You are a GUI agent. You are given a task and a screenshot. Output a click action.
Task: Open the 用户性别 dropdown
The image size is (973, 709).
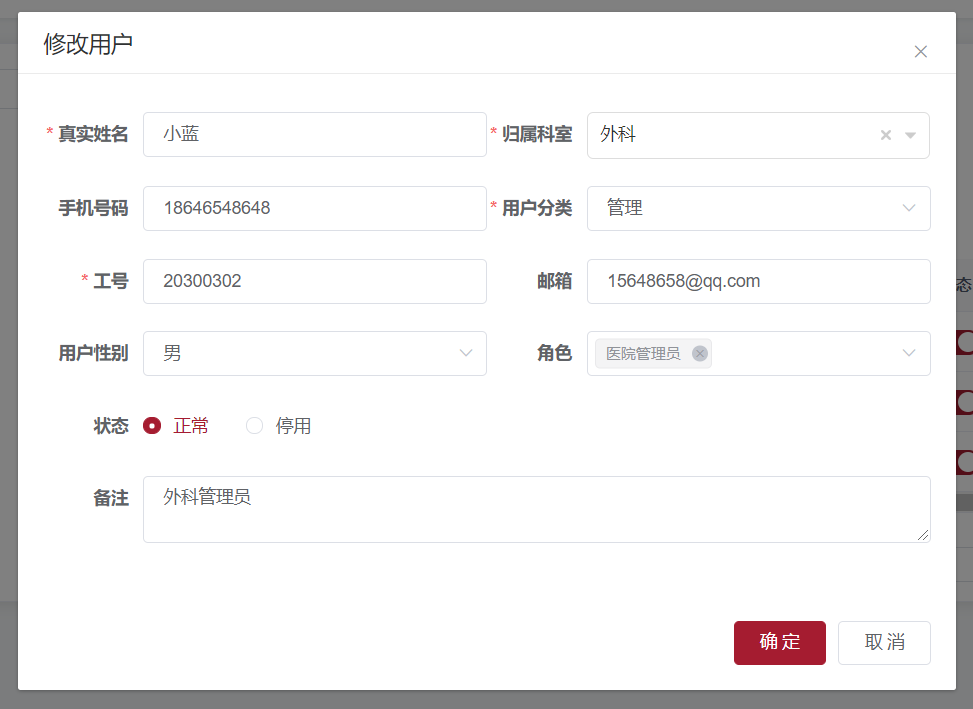click(x=465, y=353)
